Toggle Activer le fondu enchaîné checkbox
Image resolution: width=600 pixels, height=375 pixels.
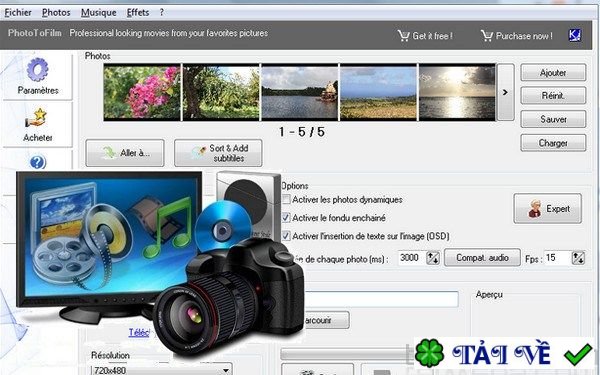coord(286,218)
